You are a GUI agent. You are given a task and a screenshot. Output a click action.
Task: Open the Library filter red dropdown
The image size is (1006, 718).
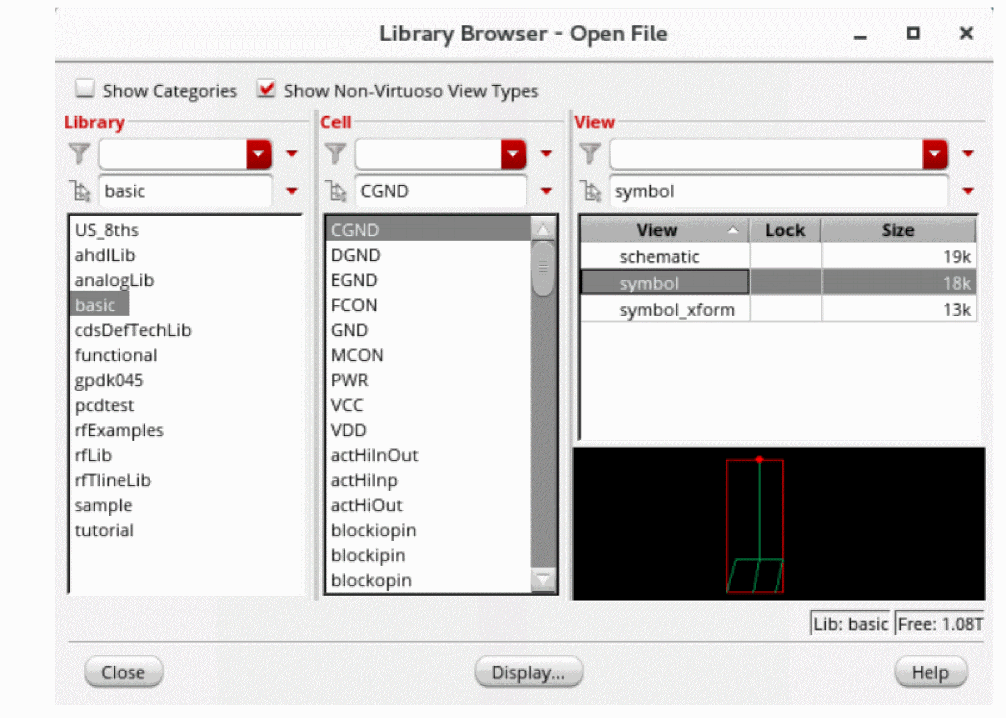click(259, 154)
